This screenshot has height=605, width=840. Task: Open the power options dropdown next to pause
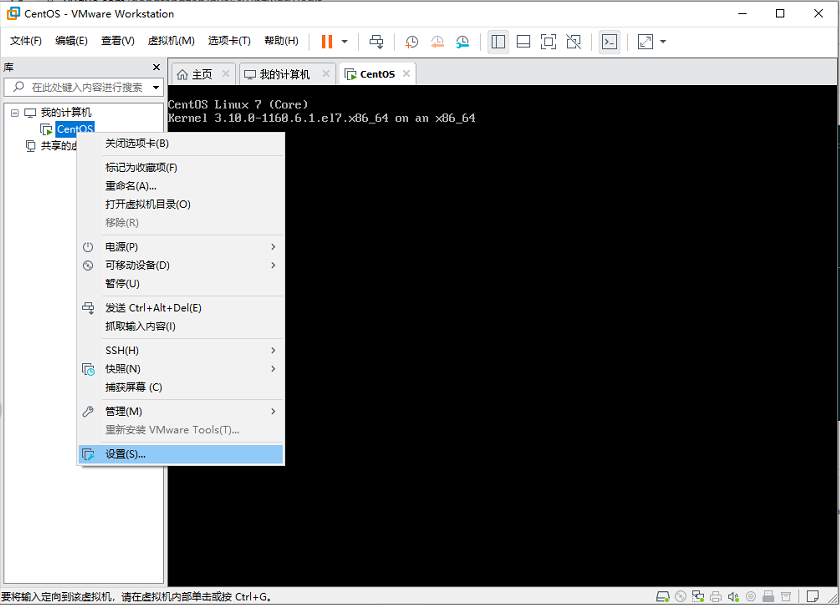(x=344, y=42)
